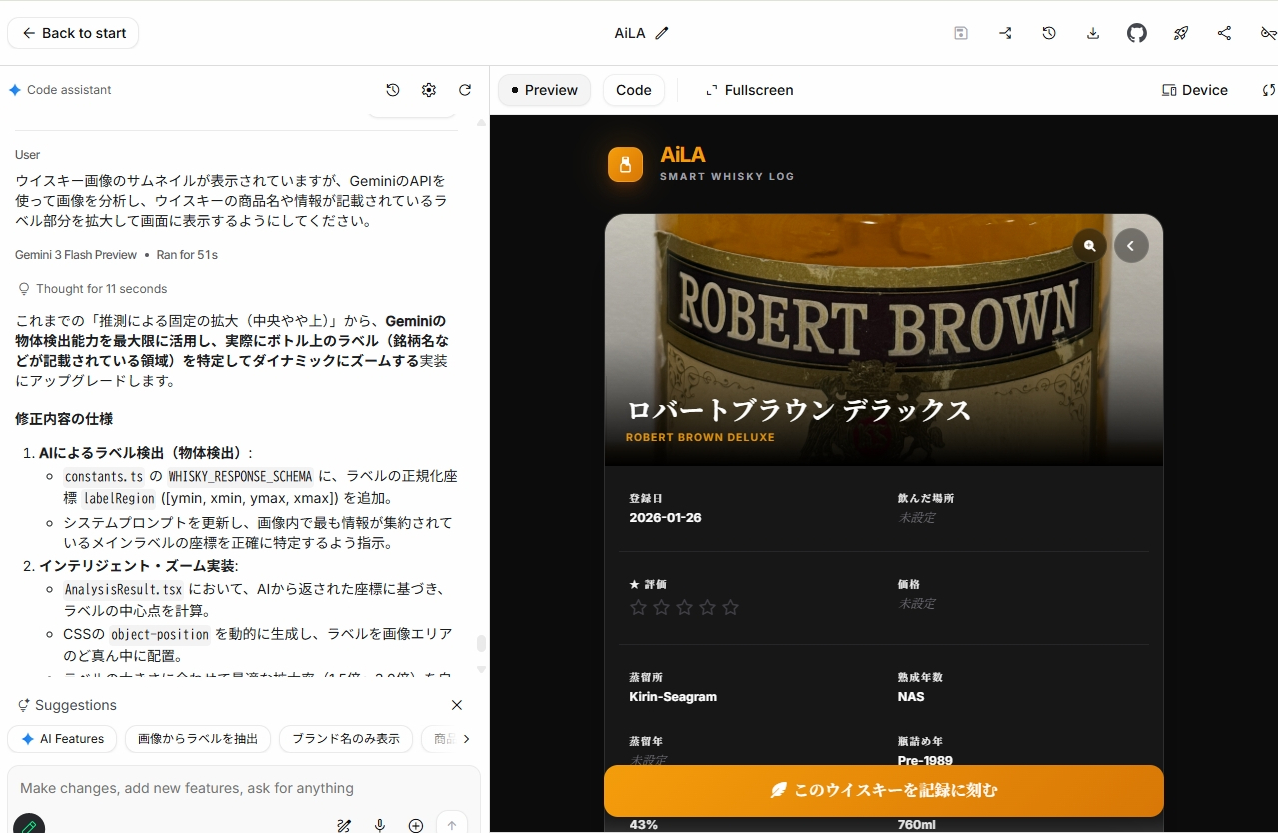Select the Preview mode radio option
1278x833 pixels.
pyautogui.click(x=543, y=90)
